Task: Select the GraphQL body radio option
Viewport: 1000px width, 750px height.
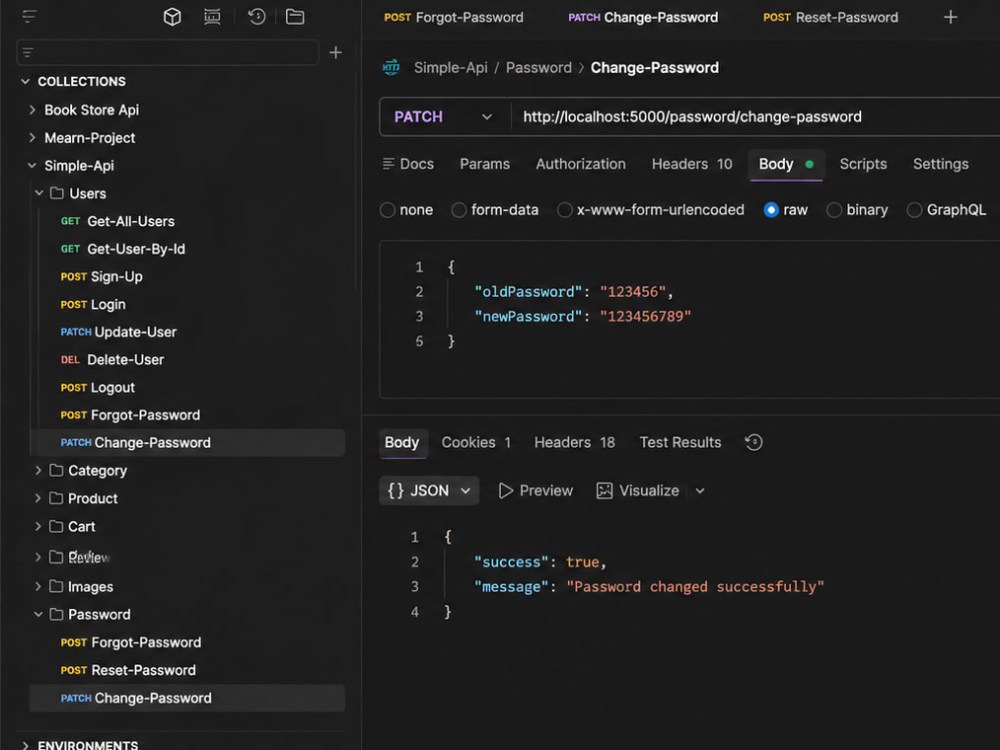Action: point(914,210)
